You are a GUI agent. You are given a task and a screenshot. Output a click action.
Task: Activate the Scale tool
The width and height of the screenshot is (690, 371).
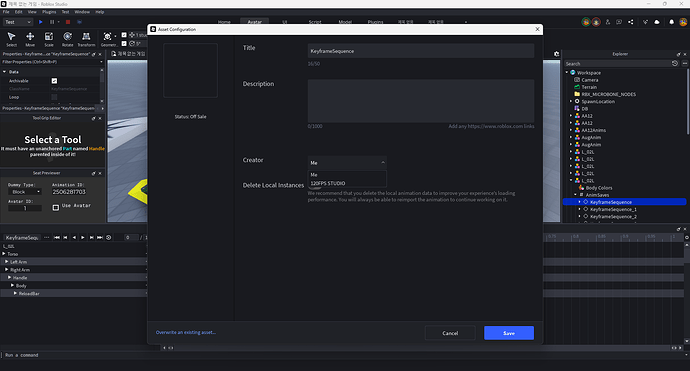click(49, 39)
